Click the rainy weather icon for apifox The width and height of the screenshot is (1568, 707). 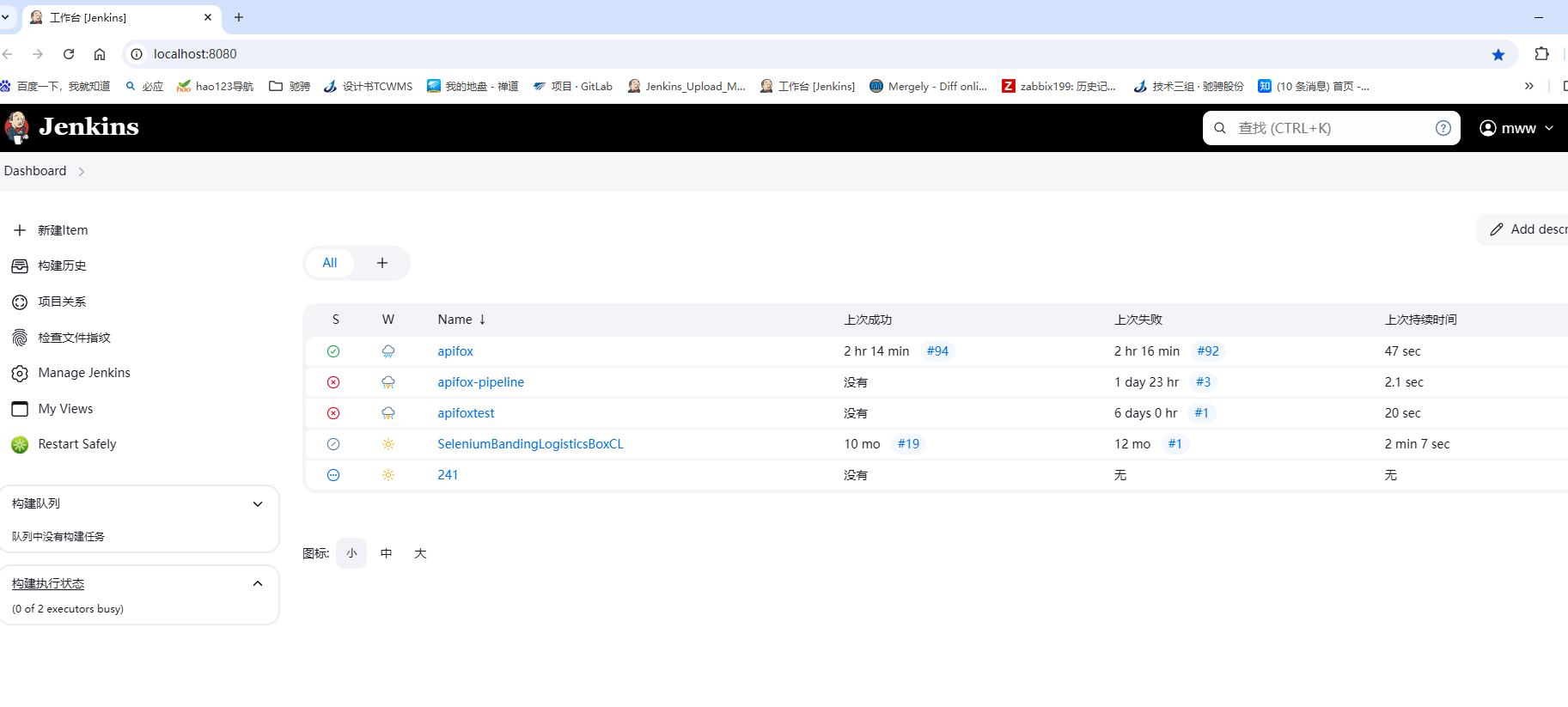tap(388, 351)
